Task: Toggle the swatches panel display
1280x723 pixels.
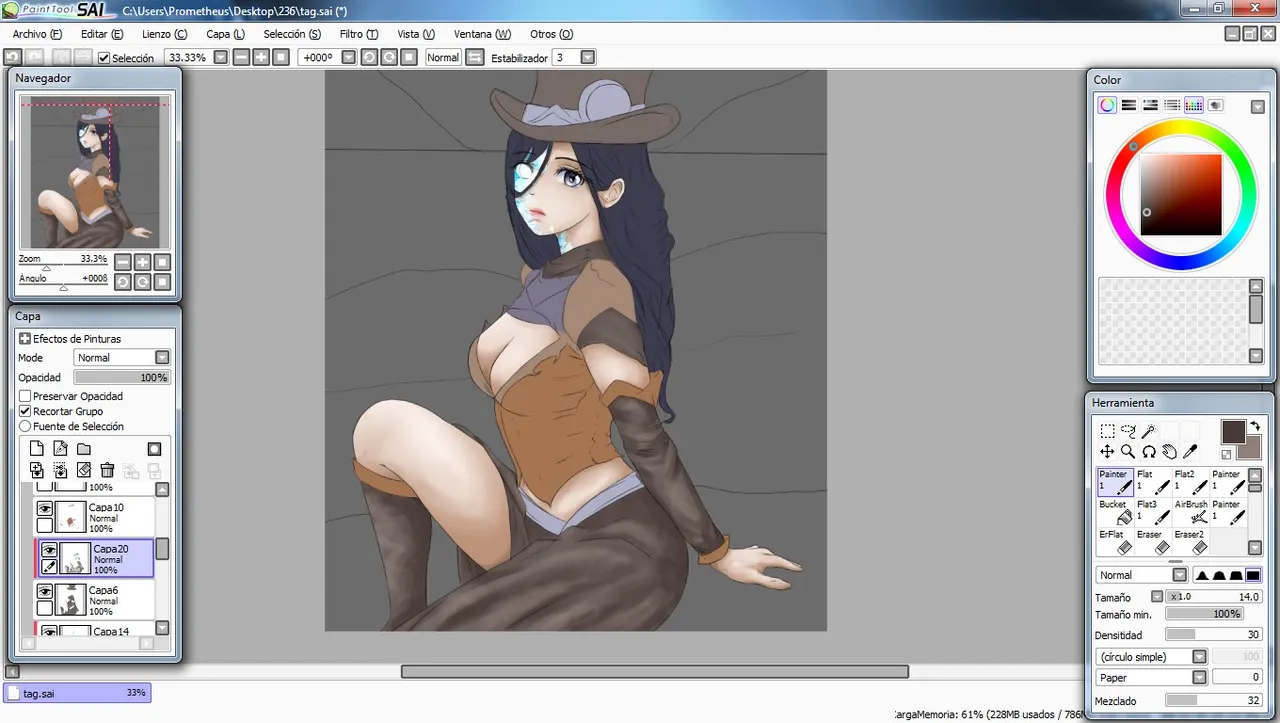Action: tap(1194, 105)
